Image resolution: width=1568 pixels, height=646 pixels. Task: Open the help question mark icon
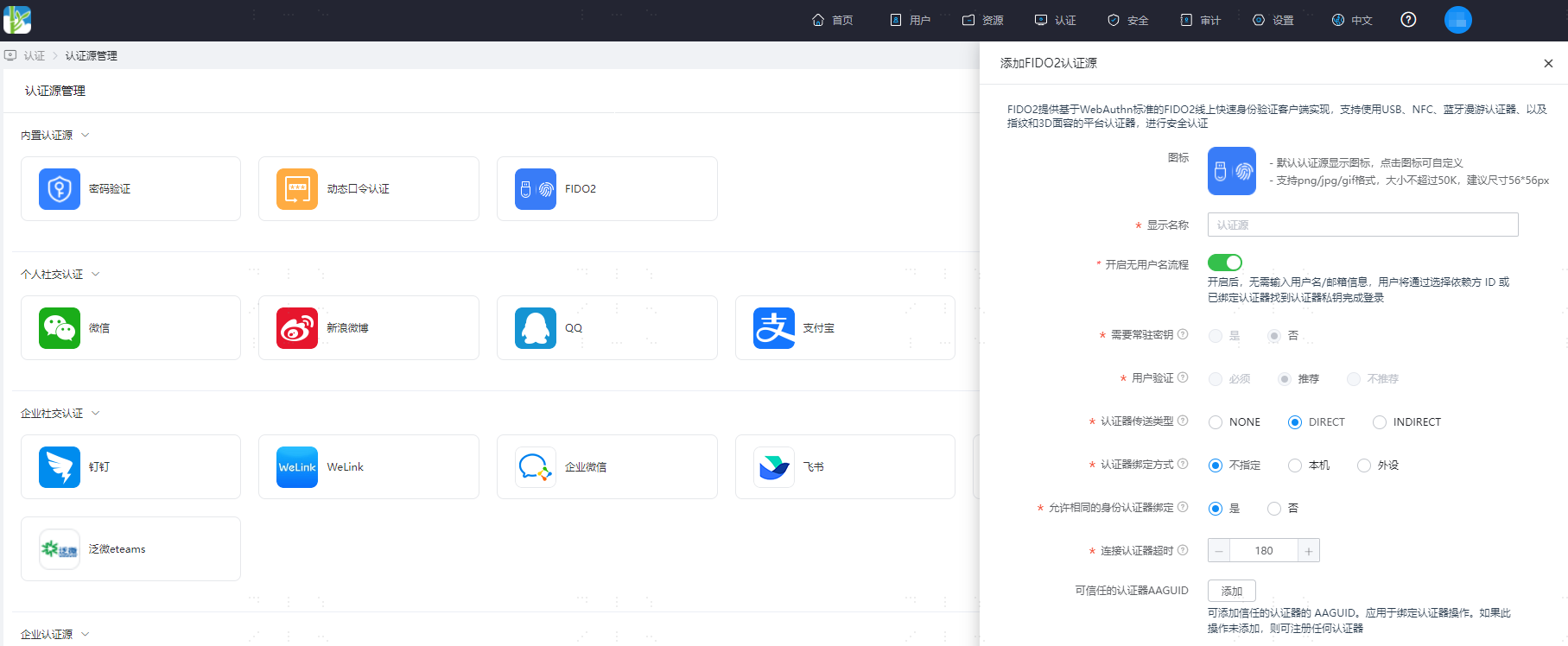tap(1408, 20)
